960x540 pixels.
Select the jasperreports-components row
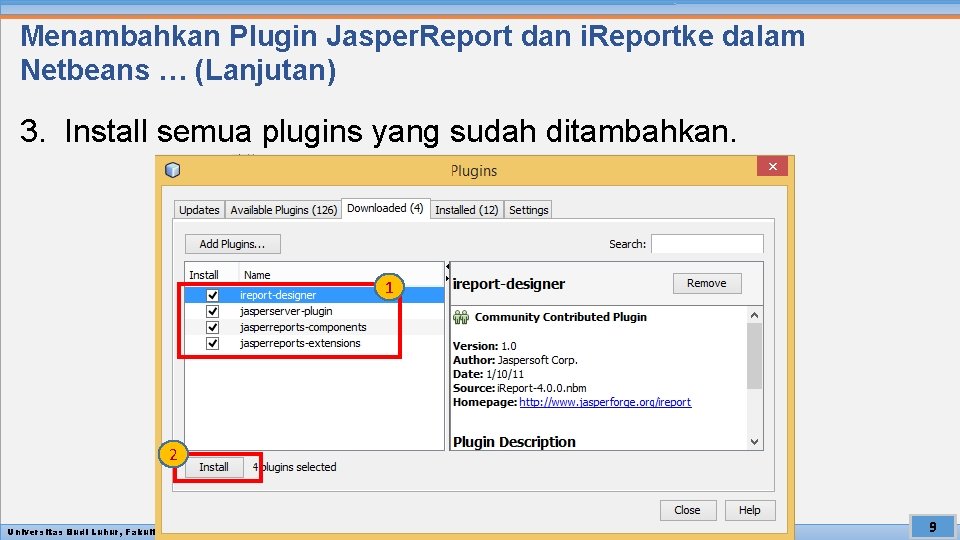coord(314,327)
